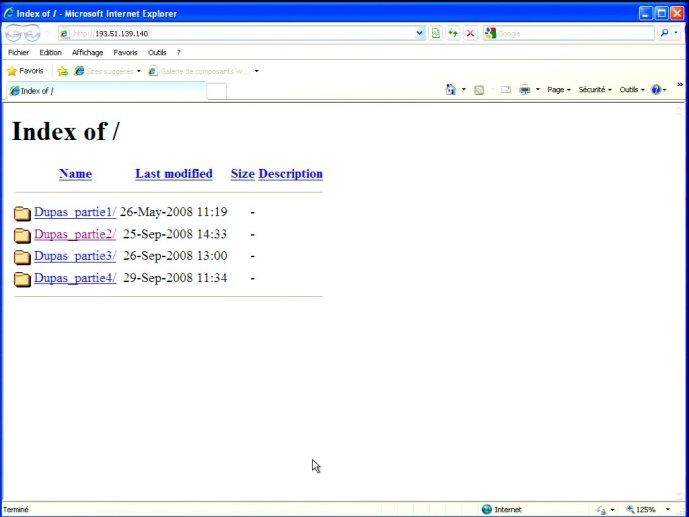Click folder icon beside Dupas_partie2/
689x517 pixels.
22,235
